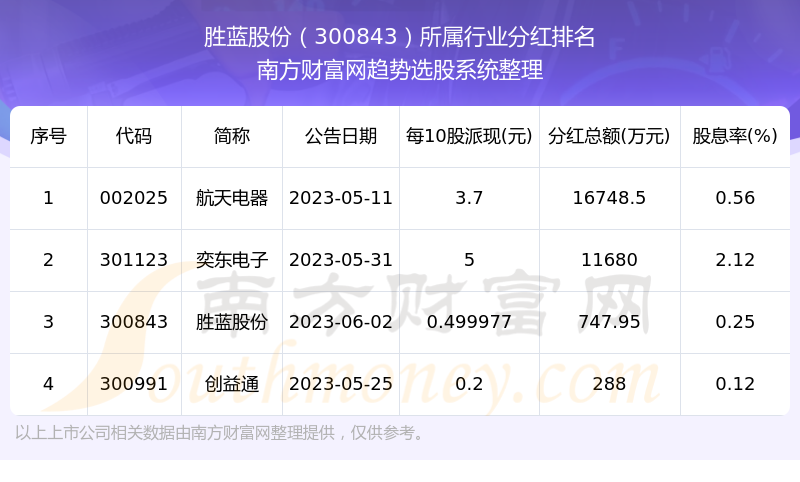800x482 pixels.
Task: Click payout value 0.2
Action: pyautogui.click(x=469, y=384)
